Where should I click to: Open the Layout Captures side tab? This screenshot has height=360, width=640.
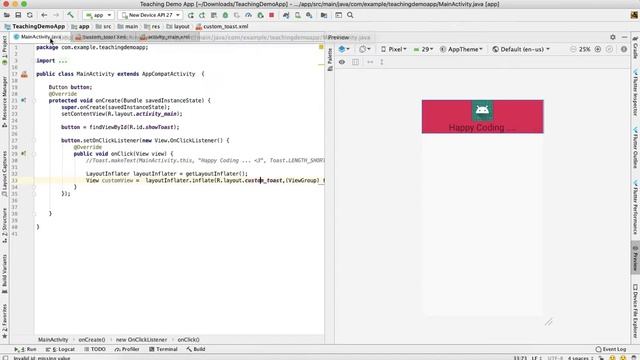pyautogui.click(x=4, y=173)
